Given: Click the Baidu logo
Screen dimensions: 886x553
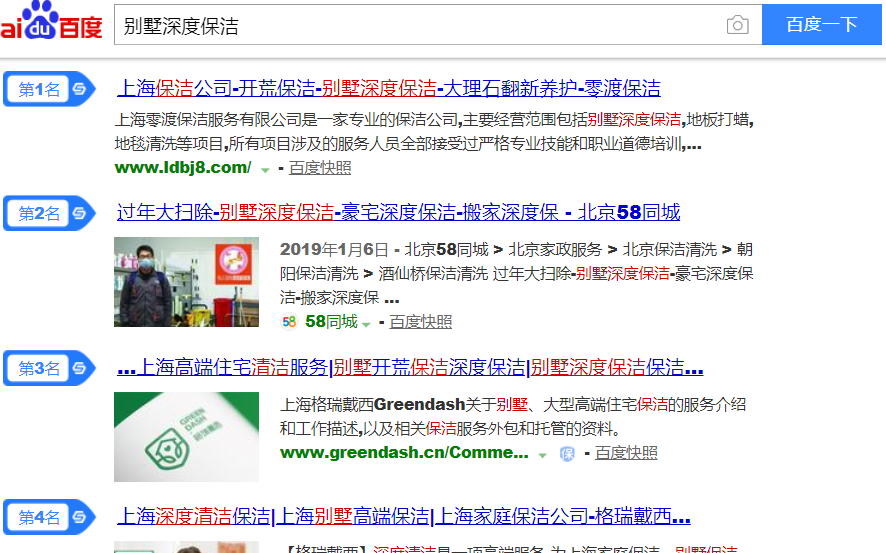Looking at the screenshot, I should pos(51,21).
